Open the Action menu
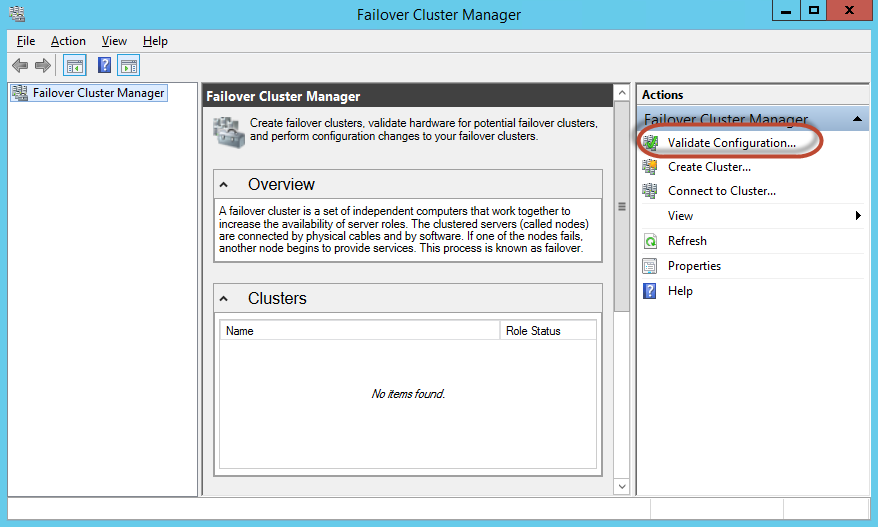The height and width of the screenshot is (527, 878). 68,41
